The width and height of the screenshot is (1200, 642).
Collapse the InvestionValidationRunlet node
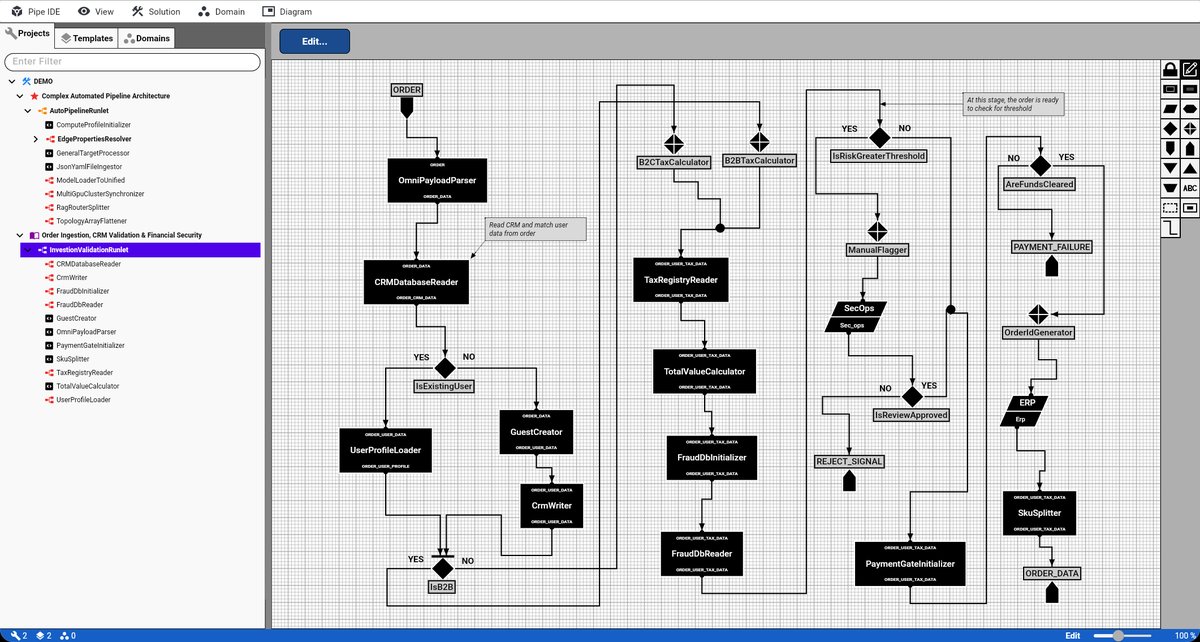coord(27,250)
